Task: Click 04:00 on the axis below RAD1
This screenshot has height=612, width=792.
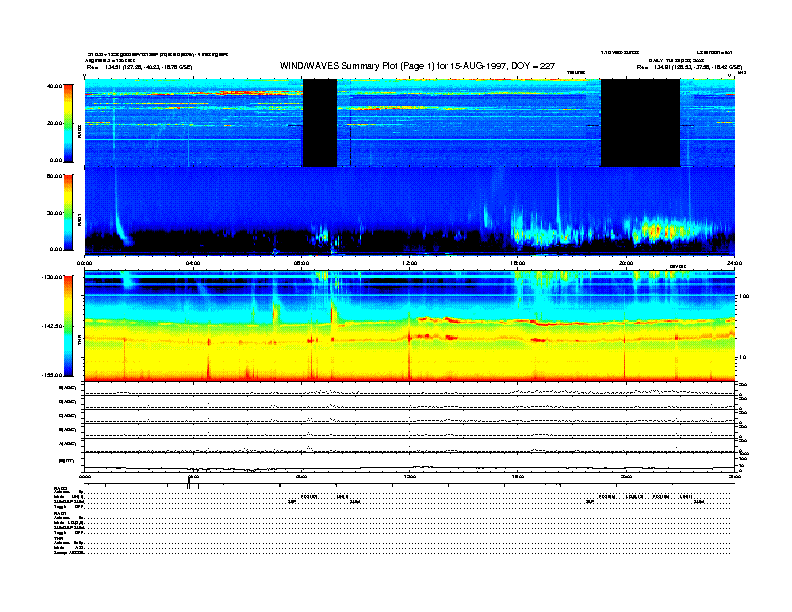Action: click(x=193, y=263)
